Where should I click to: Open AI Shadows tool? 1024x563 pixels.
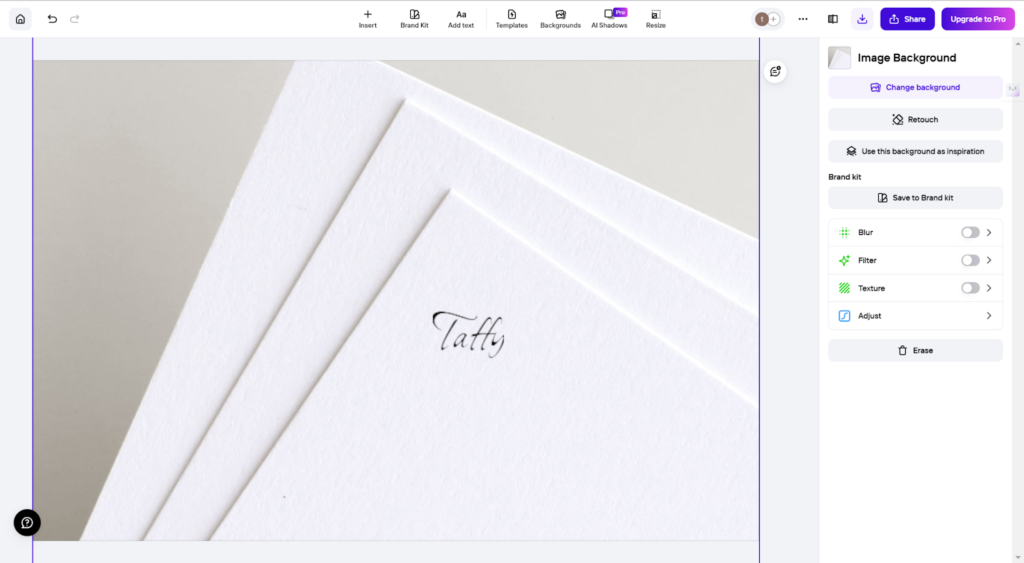609,19
